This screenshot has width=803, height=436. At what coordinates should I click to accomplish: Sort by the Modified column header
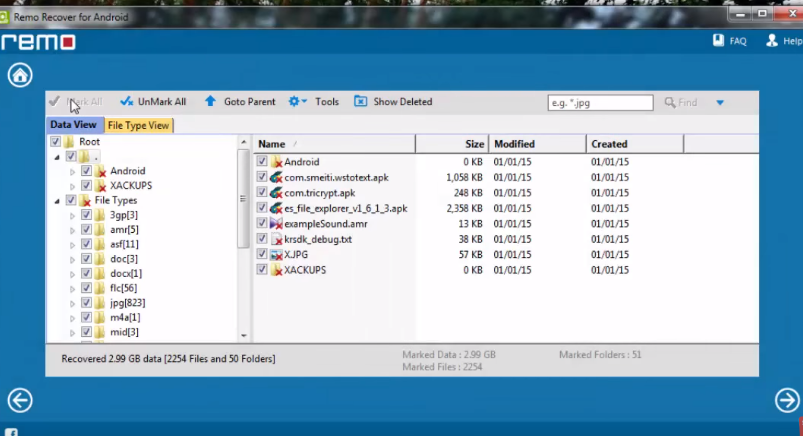coord(537,144)
